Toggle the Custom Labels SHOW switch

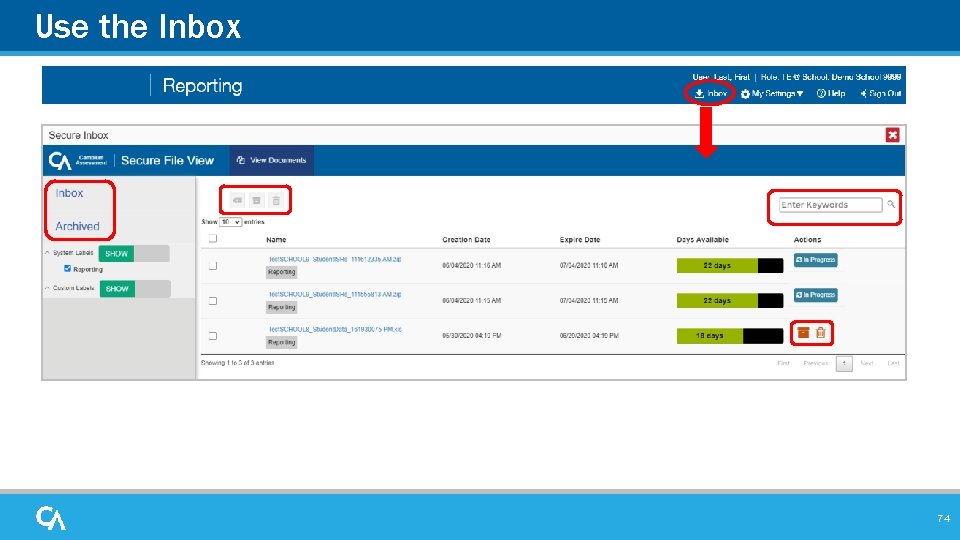(x=134, y=288)
